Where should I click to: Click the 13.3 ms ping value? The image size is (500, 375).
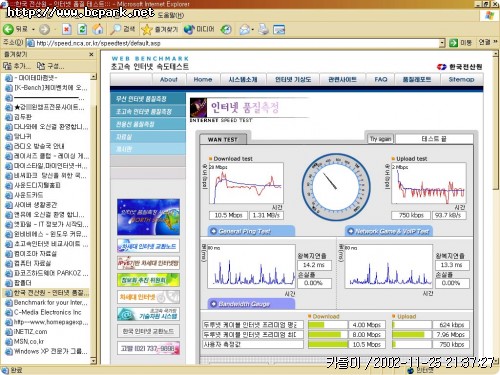pos(452,265)
